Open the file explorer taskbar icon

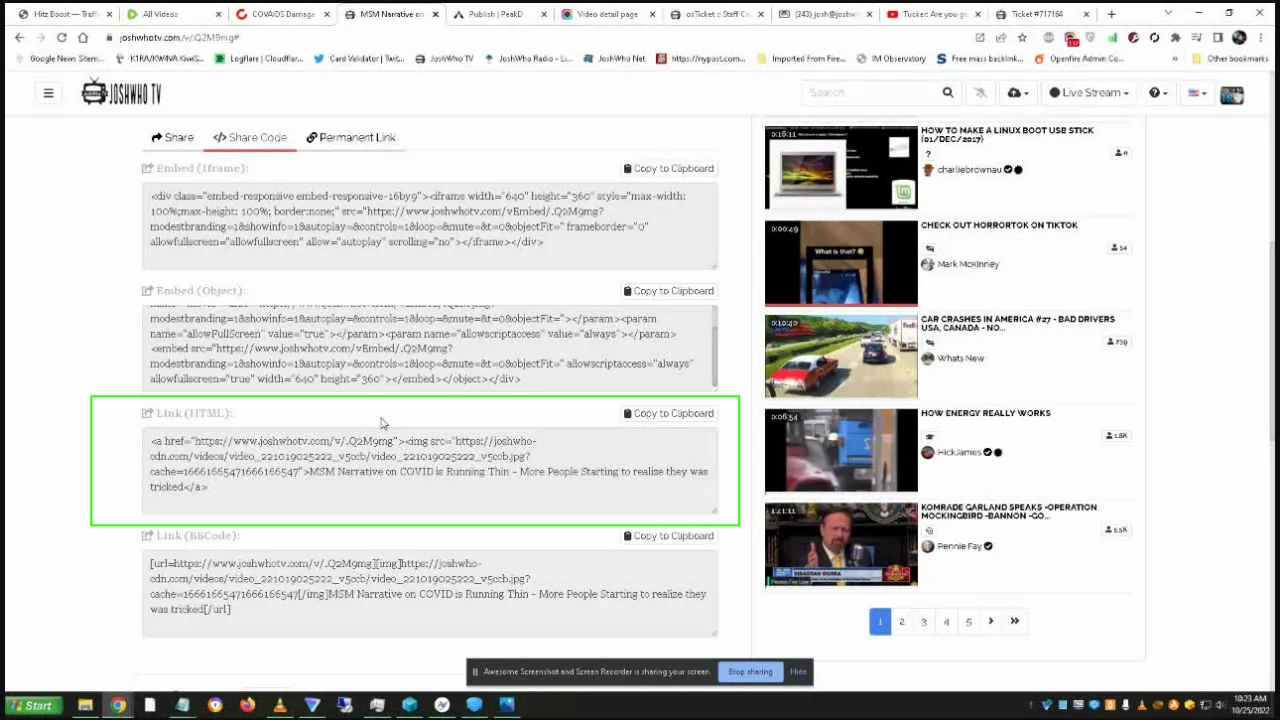[85, 705]
